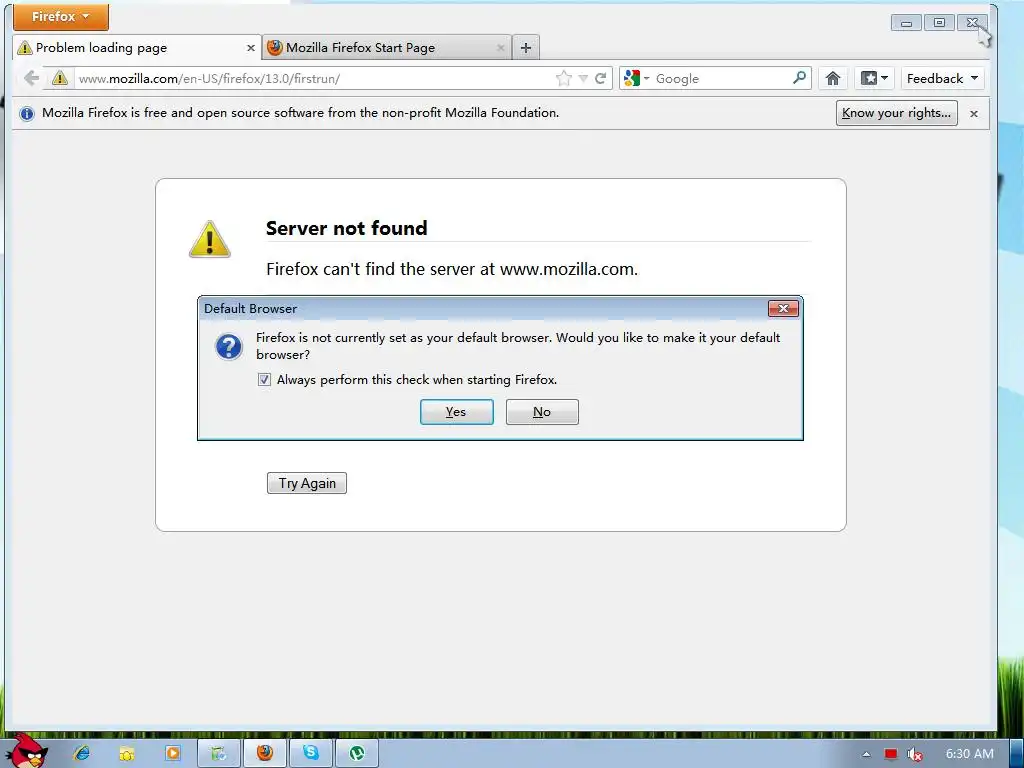
Task: Uncheck Always perform this check checkbox
Action: 264,379
